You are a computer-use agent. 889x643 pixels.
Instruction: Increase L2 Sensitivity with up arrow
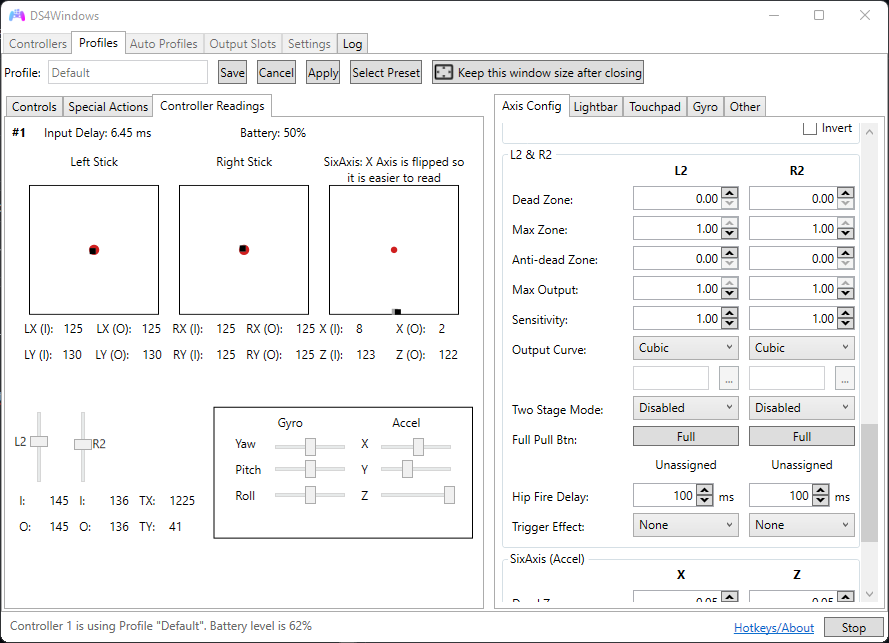coord(730,314)
